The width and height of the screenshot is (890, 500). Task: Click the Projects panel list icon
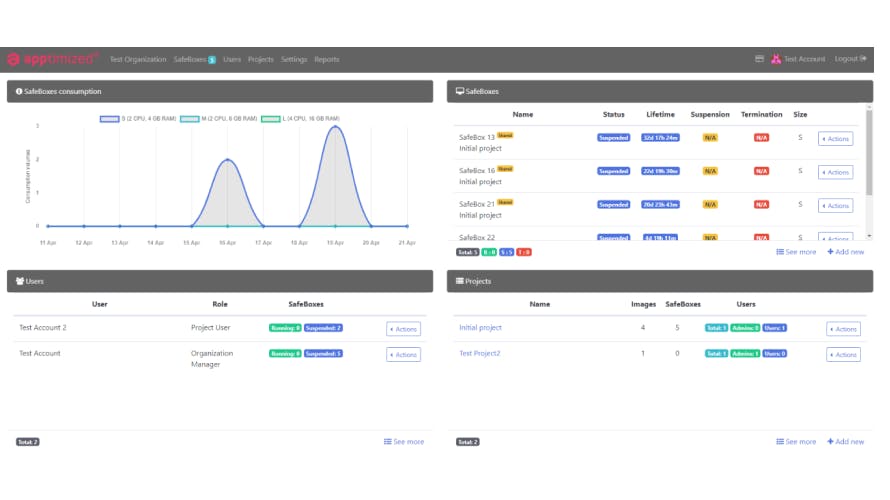click(x=460, y=281)
